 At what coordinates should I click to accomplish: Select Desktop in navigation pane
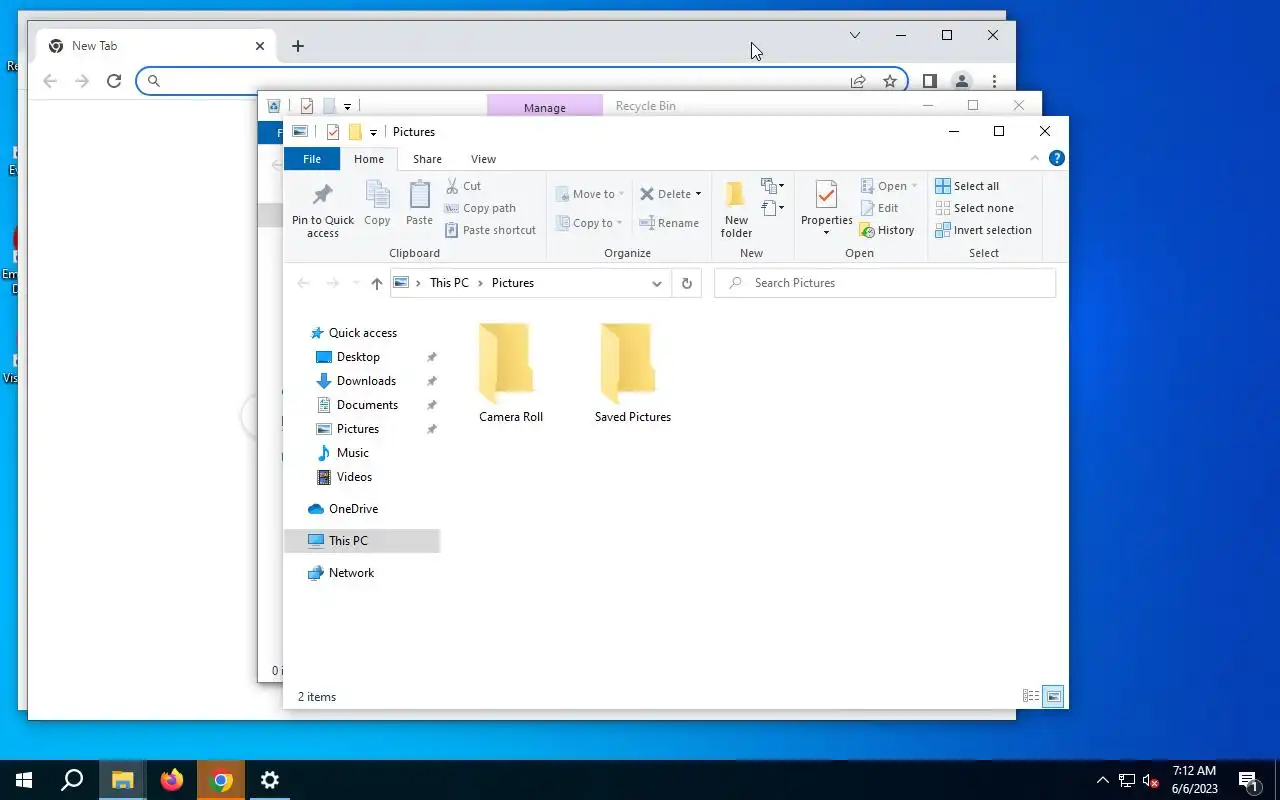[x=358, y=357]
